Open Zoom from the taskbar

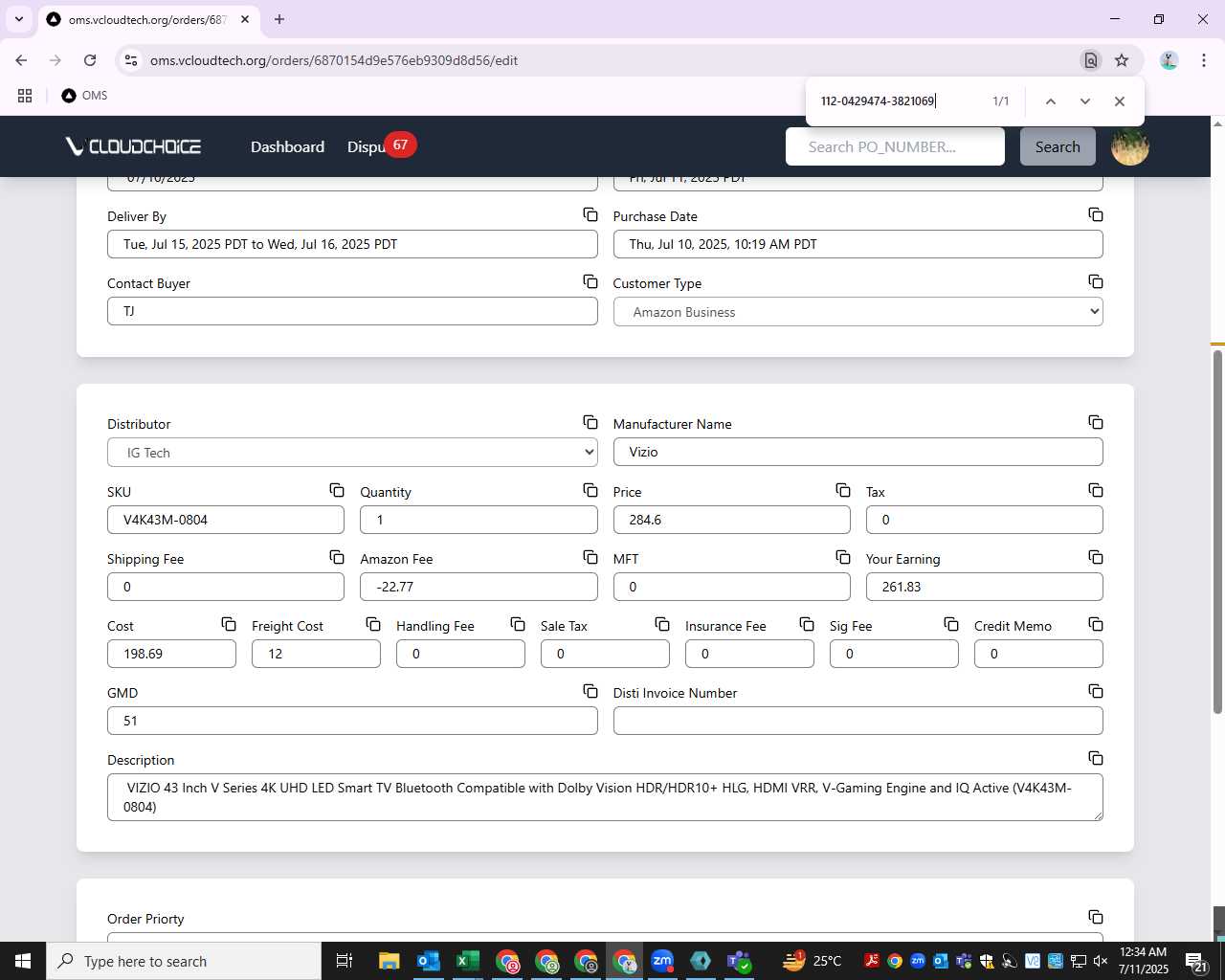click(x=661, y=961)
